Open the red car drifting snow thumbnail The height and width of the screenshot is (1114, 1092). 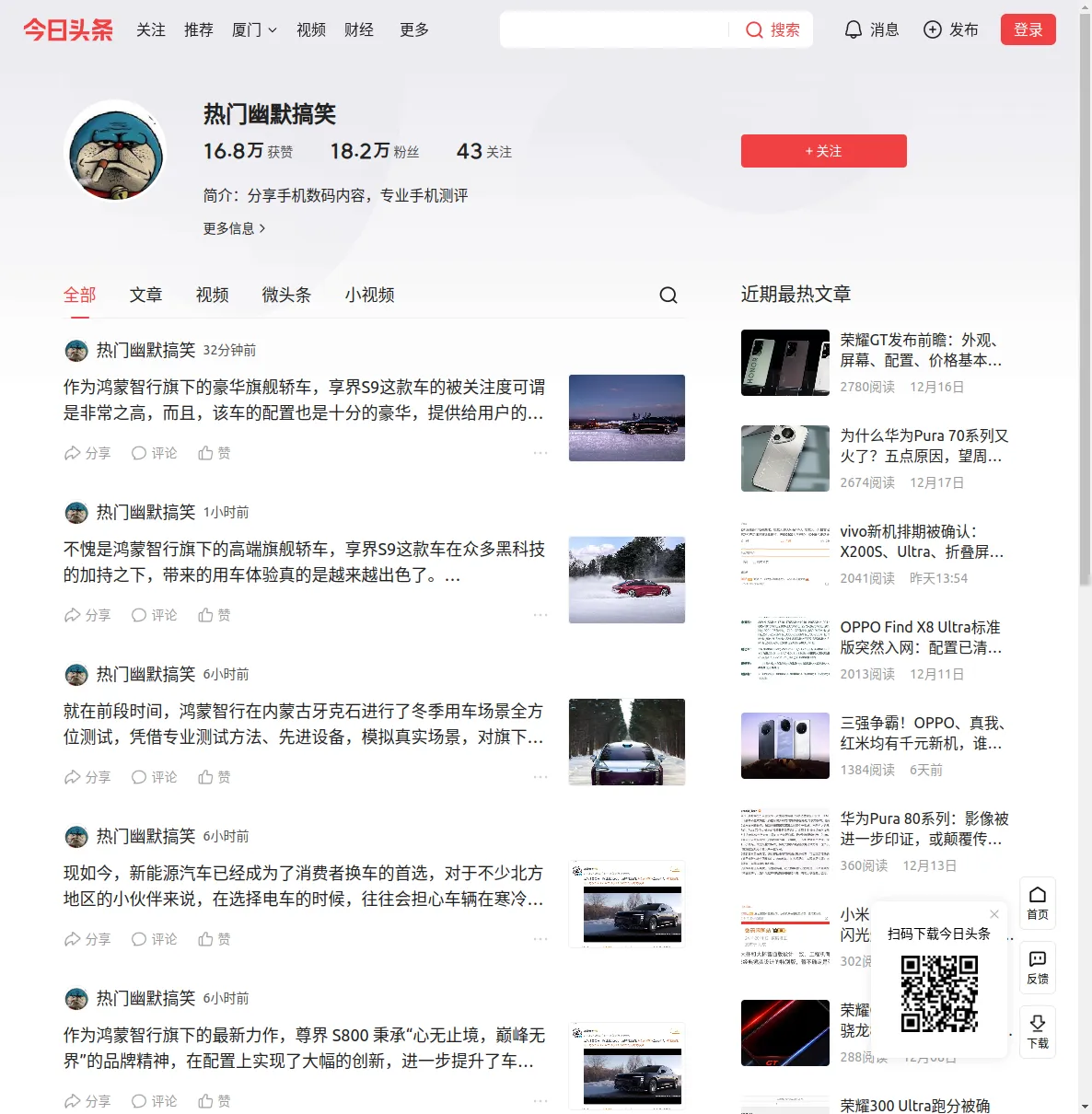click(x=627, y=580)
